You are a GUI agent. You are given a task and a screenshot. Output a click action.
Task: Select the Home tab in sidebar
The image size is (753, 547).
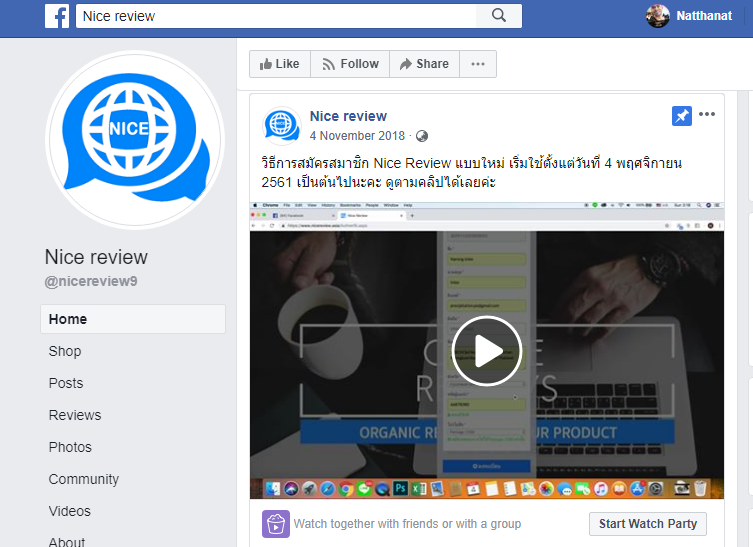(x=133, y=319)
